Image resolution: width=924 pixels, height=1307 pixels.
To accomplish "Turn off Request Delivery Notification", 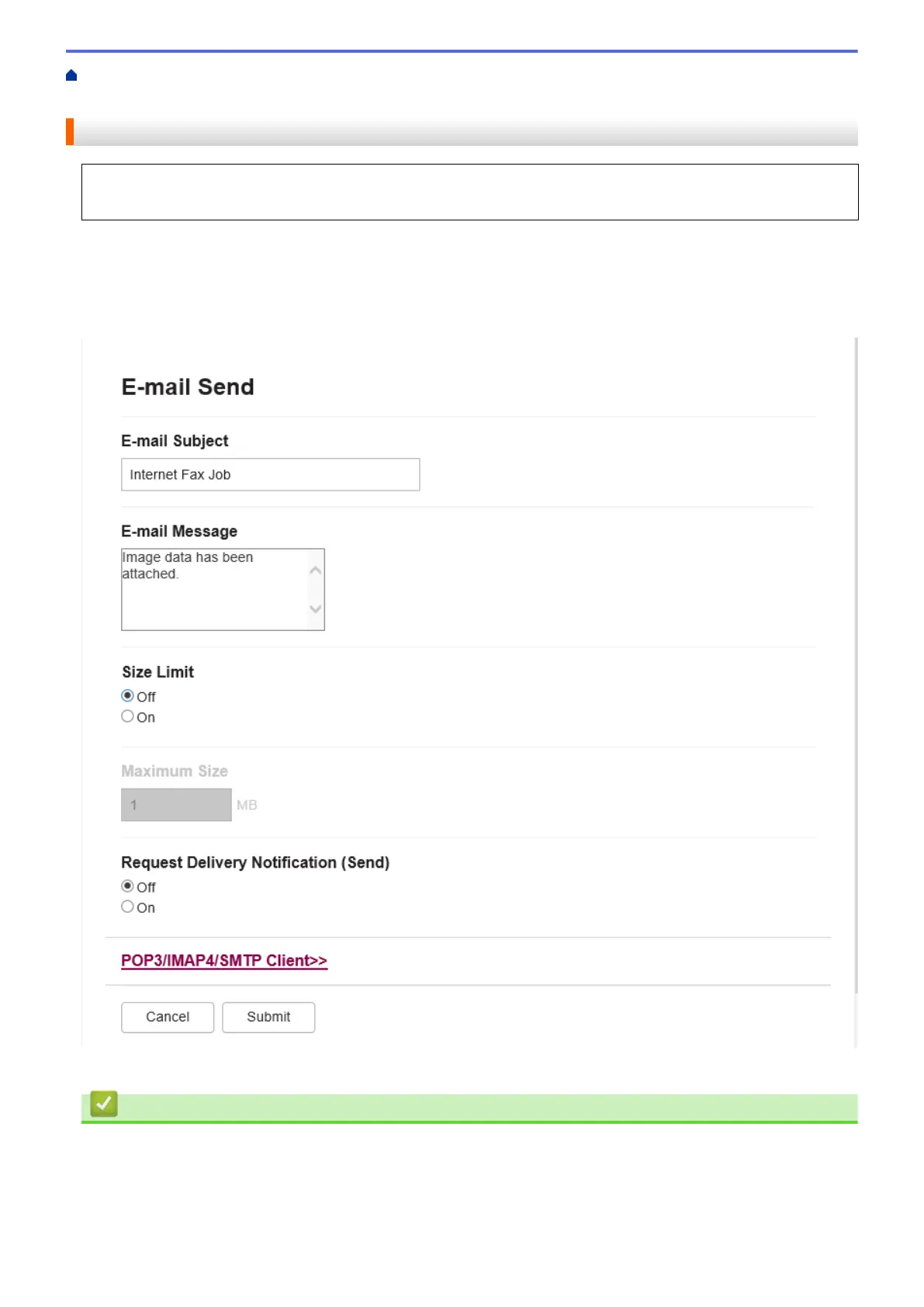I will coord(127,886).
